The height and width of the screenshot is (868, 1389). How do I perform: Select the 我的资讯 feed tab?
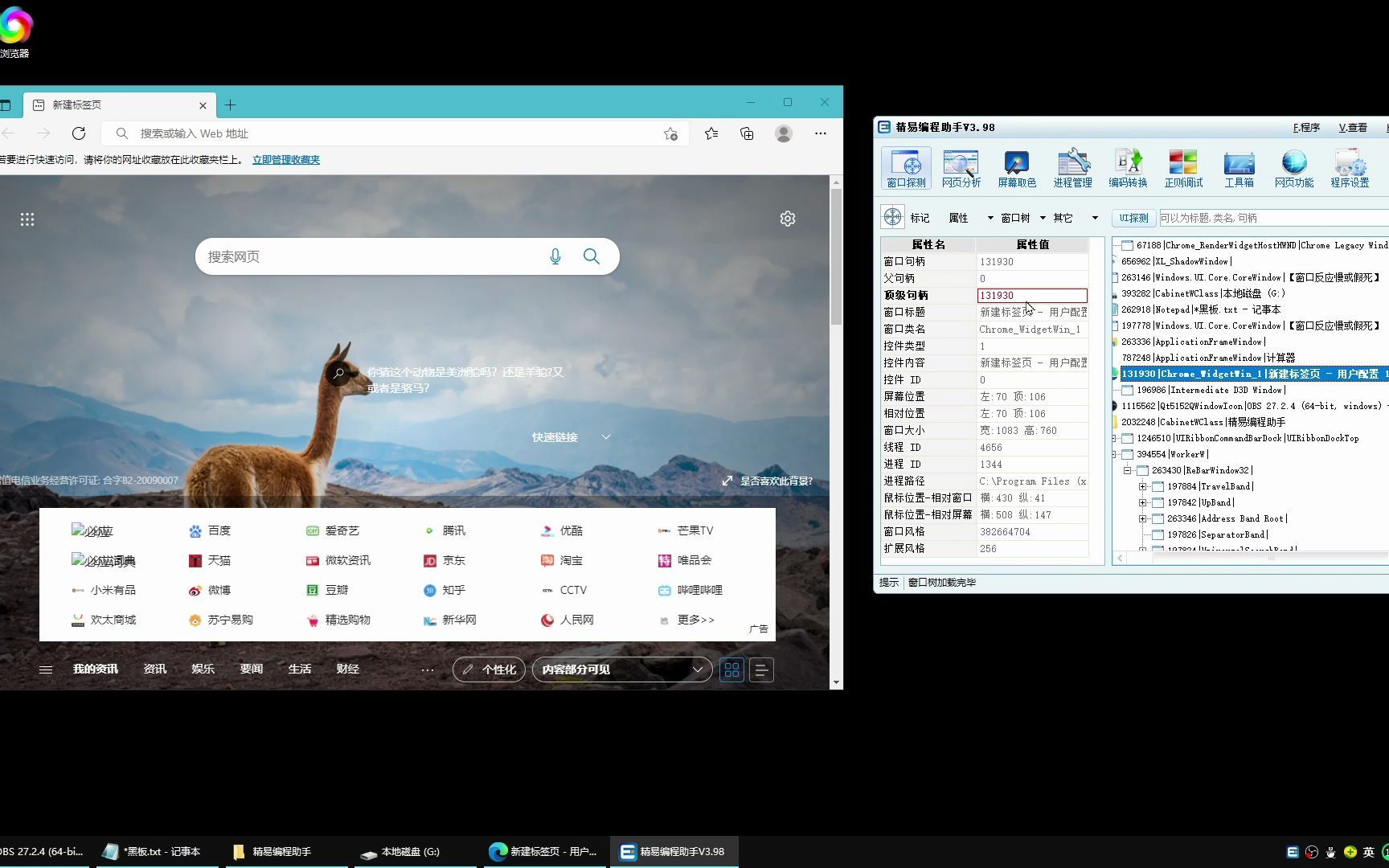pos(96,669)
